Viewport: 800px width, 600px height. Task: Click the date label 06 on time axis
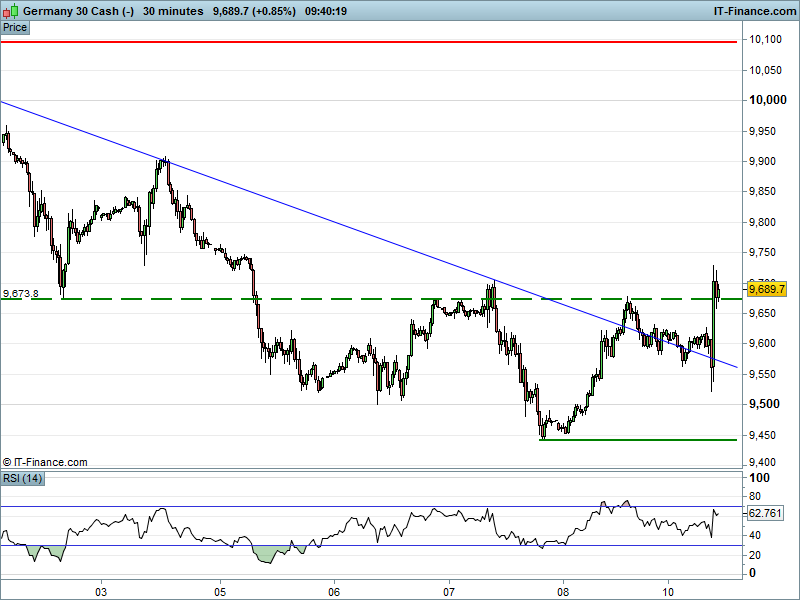[x=334, y=592]
